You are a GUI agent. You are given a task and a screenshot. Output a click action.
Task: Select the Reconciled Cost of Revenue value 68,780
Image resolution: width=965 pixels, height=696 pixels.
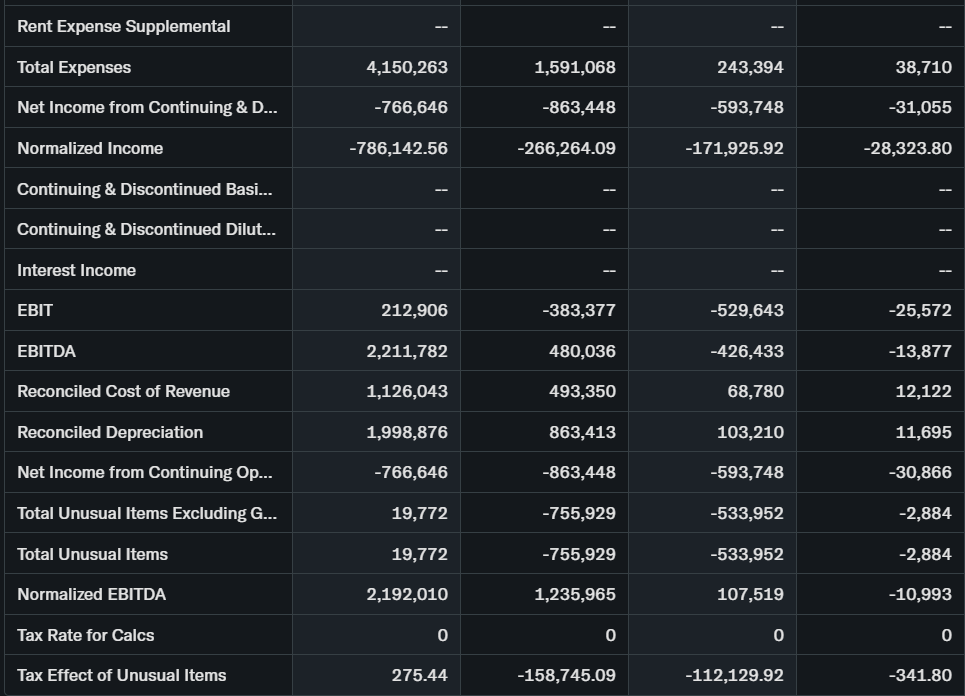tap(755, 391)
